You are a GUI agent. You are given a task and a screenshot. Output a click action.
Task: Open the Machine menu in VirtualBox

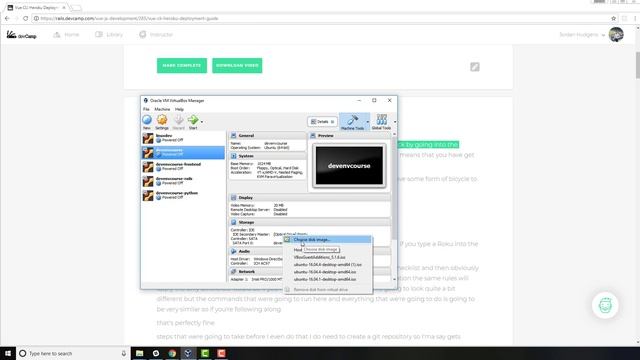click(x=162, y=109)
